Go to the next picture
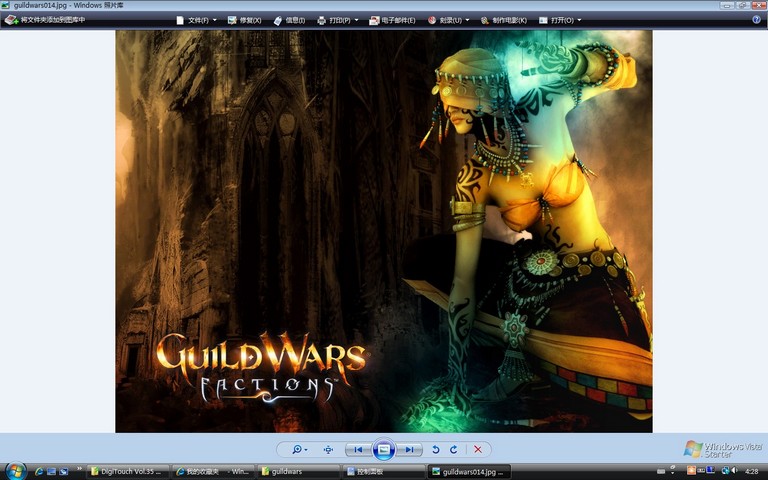 pos(409,449)
